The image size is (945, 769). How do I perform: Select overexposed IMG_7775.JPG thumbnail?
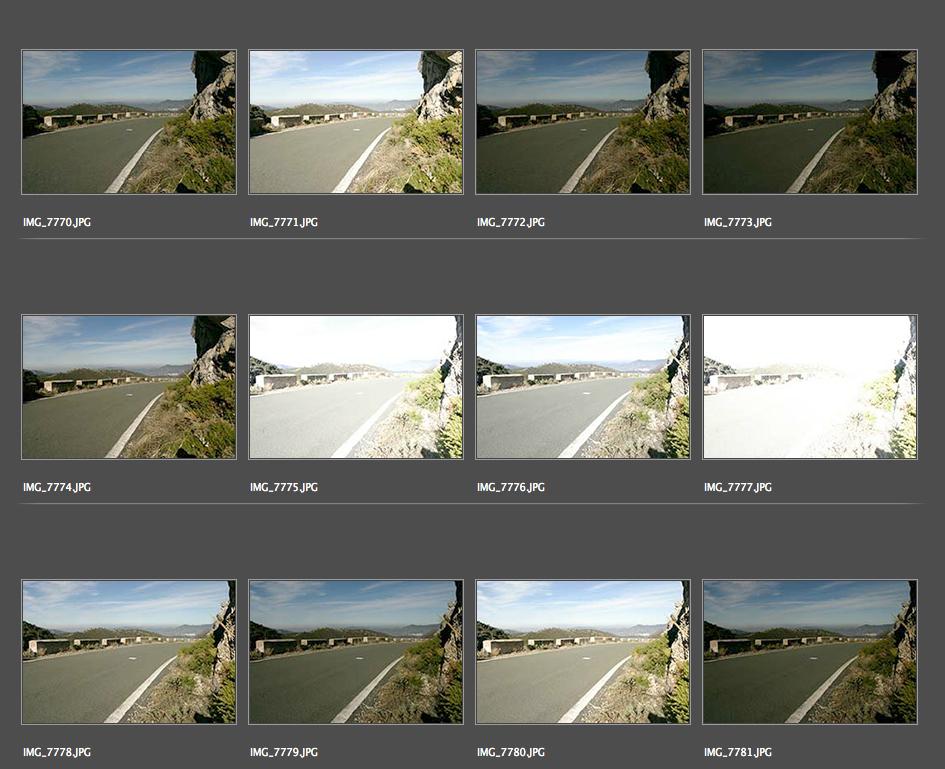[356, 387]
